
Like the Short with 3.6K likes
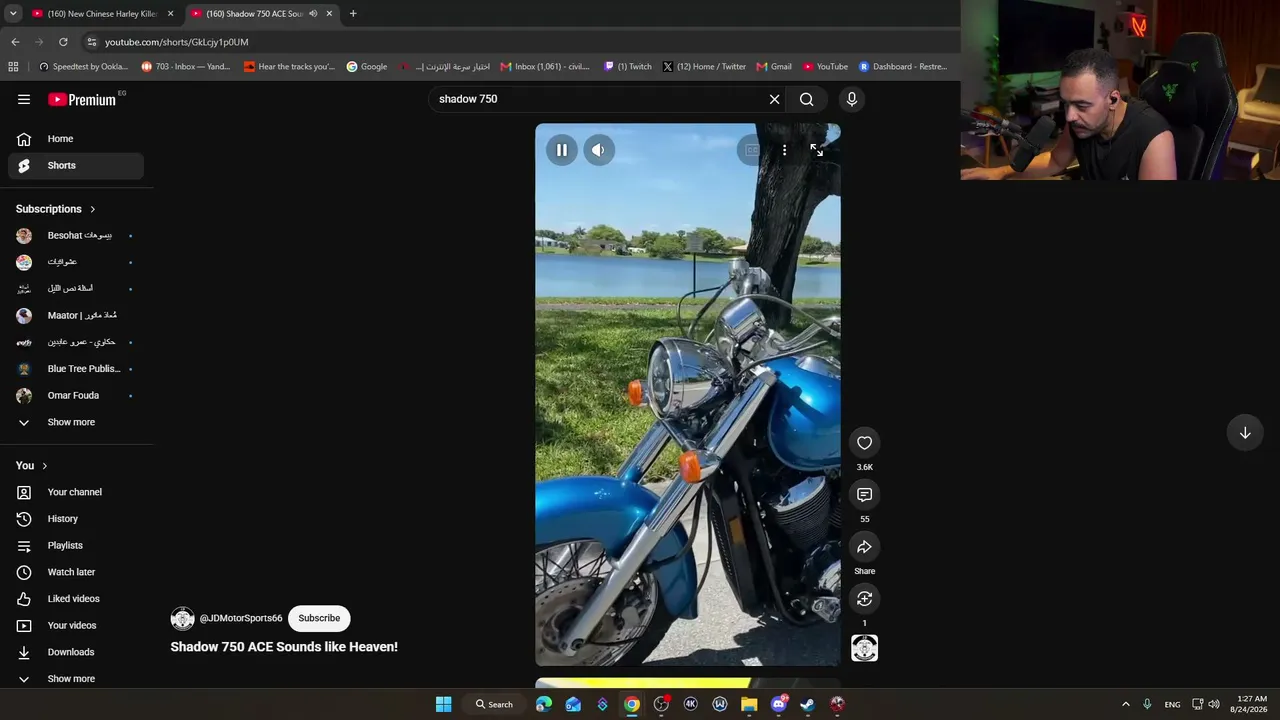[864, 443]
